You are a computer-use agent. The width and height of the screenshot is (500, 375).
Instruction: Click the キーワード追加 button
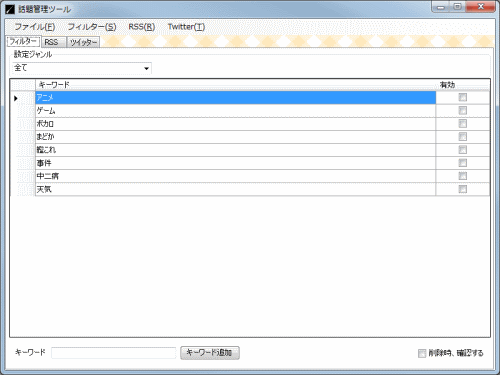tap(210, 353)
